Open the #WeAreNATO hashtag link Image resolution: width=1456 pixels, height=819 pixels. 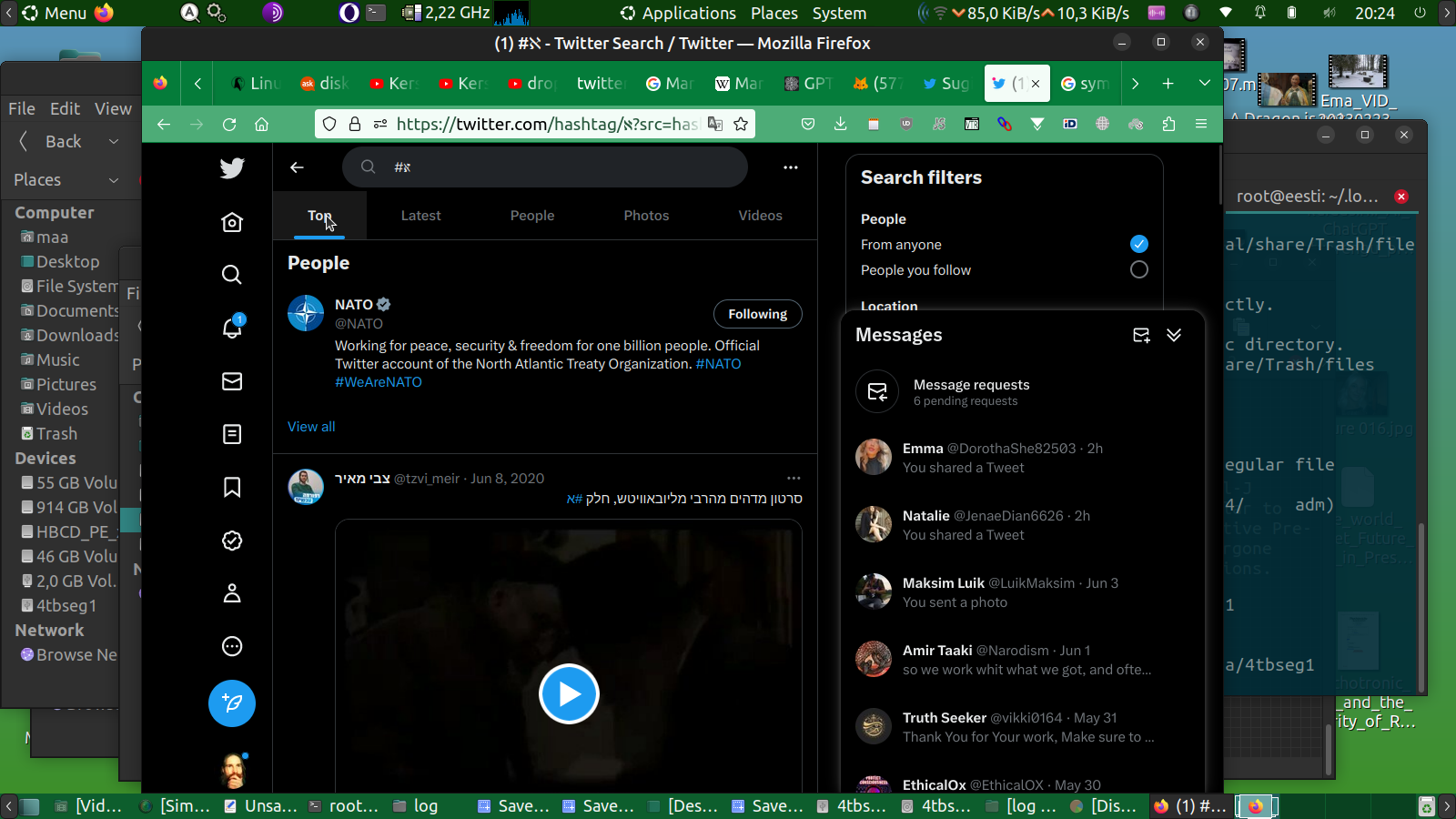pos(379,382)
